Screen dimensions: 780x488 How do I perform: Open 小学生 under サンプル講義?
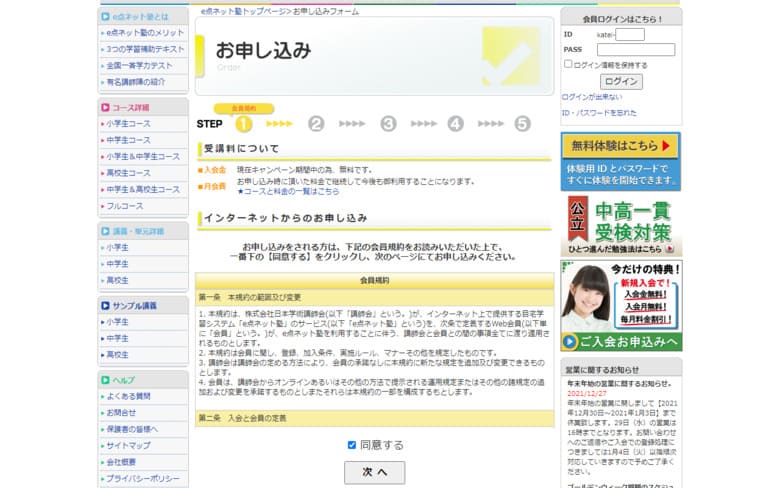(x=117, y=322)
